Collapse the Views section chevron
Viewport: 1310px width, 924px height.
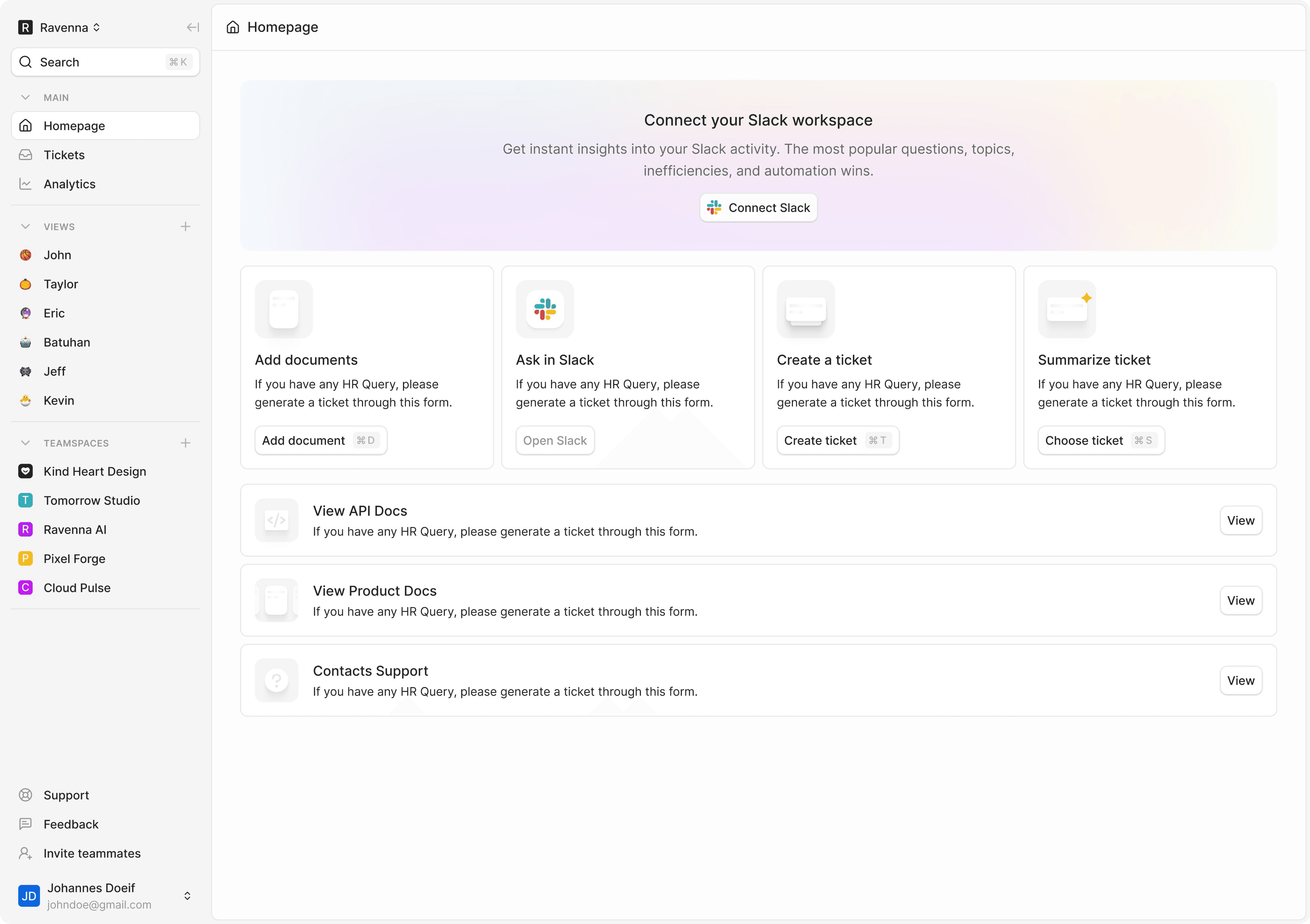coord(25,226)
